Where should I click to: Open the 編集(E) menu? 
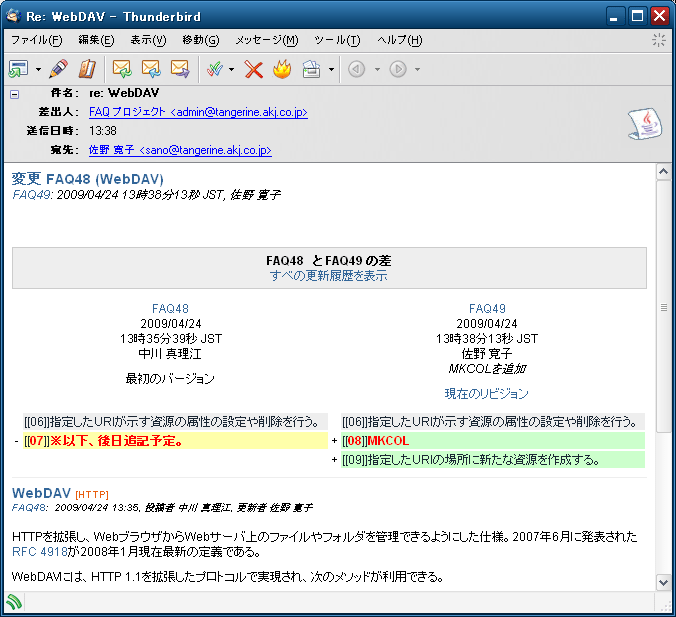click(96, 40)
